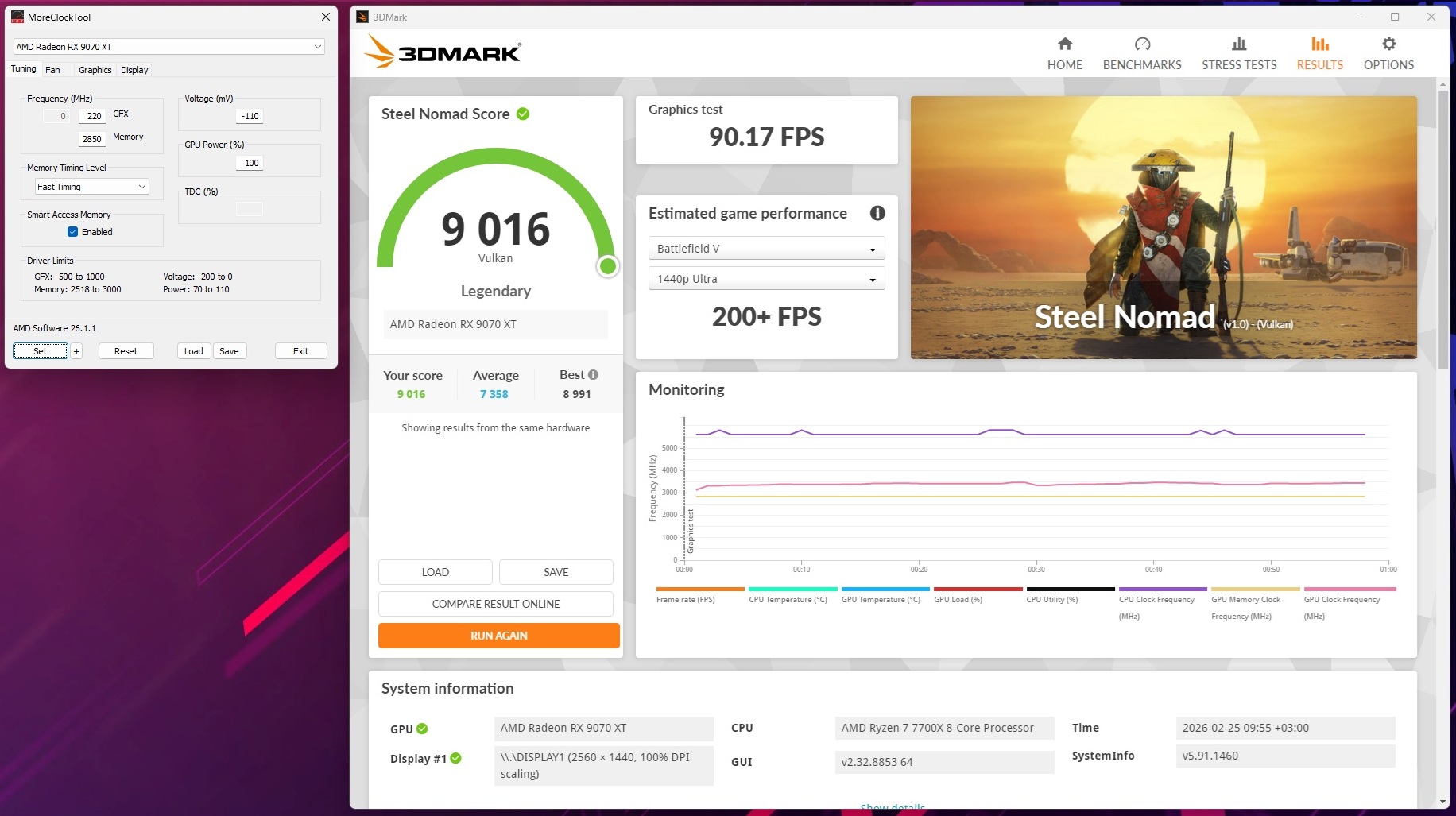Screen dimensions: 1456x816
Task: Toggle the GPU Load (%) legend series
Action: click(978, 595)
